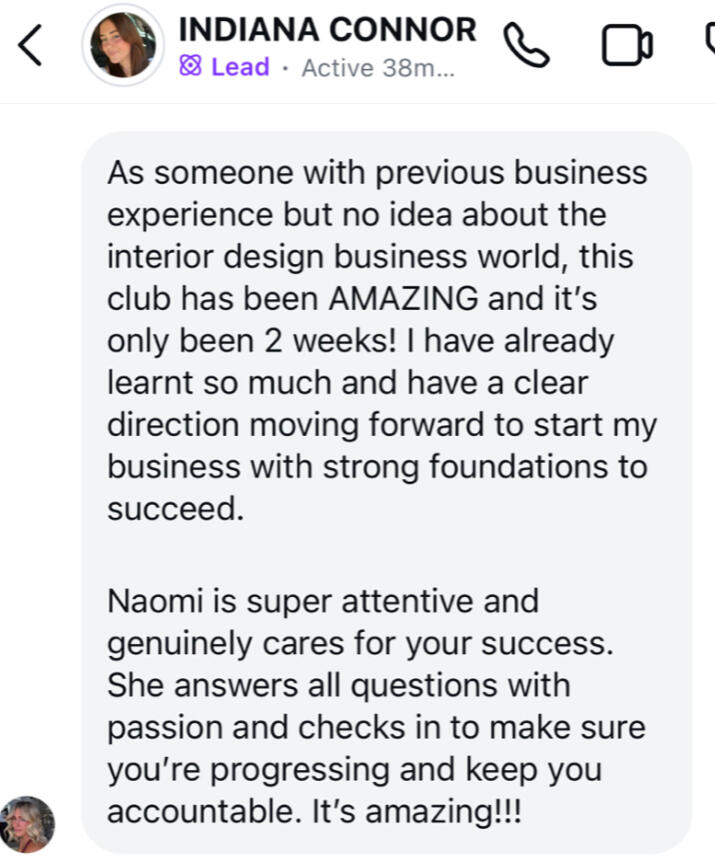Start a video call with the camera icon
This screenshot has height=858, width=715.
click(x=627, y=45)
